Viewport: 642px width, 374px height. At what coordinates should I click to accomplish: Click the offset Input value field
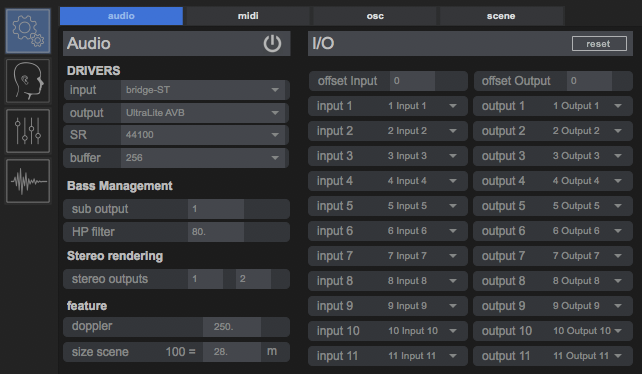click(x=412, y=81)
